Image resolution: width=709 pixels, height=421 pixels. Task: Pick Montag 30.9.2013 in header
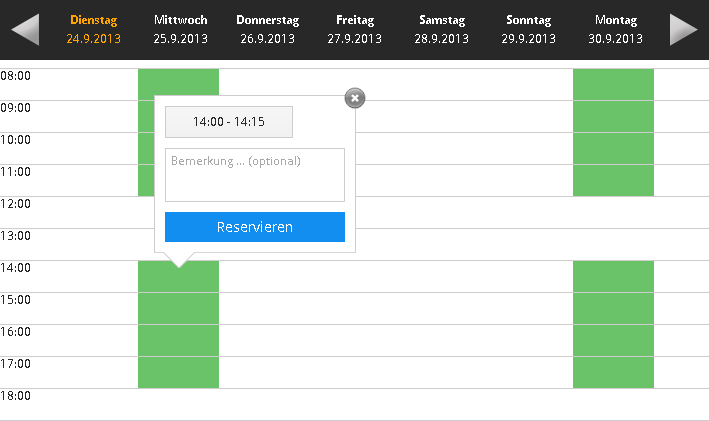[615, 29]
